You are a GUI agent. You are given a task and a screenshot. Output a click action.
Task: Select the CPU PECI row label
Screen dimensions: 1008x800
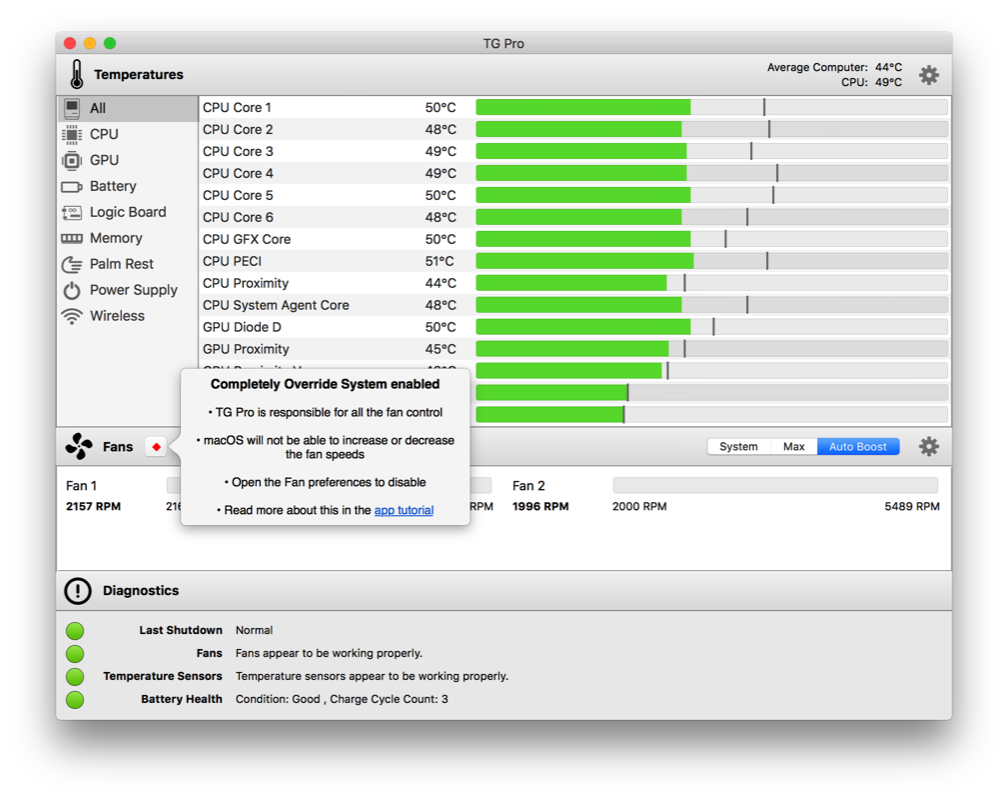click(232, 261)
